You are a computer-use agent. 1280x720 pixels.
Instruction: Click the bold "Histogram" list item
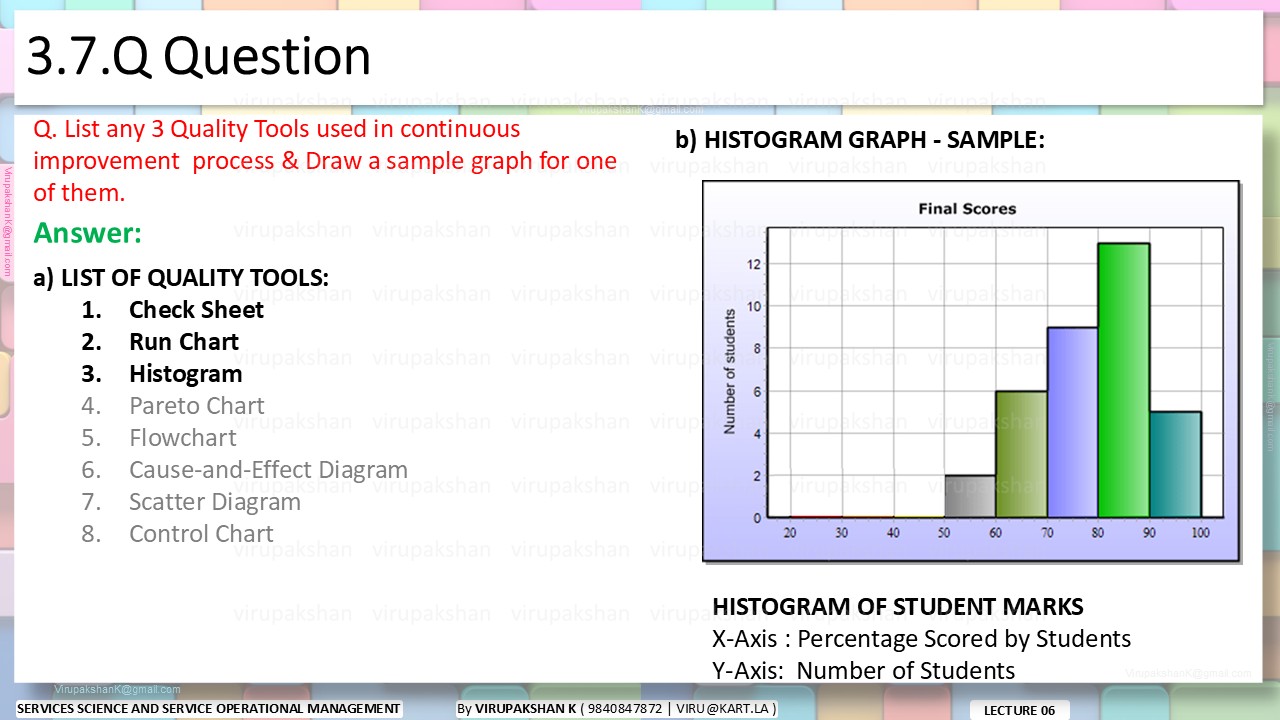[x=186, y=374]
